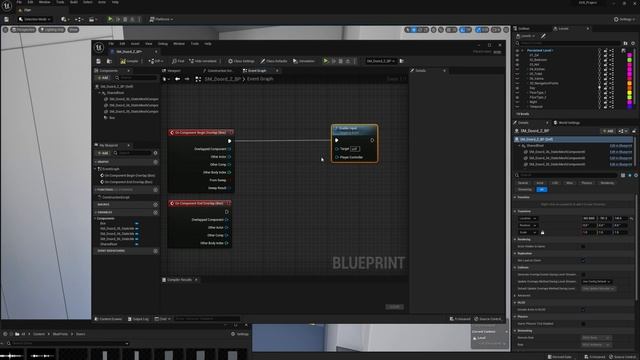This screenshot has width=640, height=360.
Task: Open Selection Mode dropdown in main toolbar
Action: (x=35, y=19)
